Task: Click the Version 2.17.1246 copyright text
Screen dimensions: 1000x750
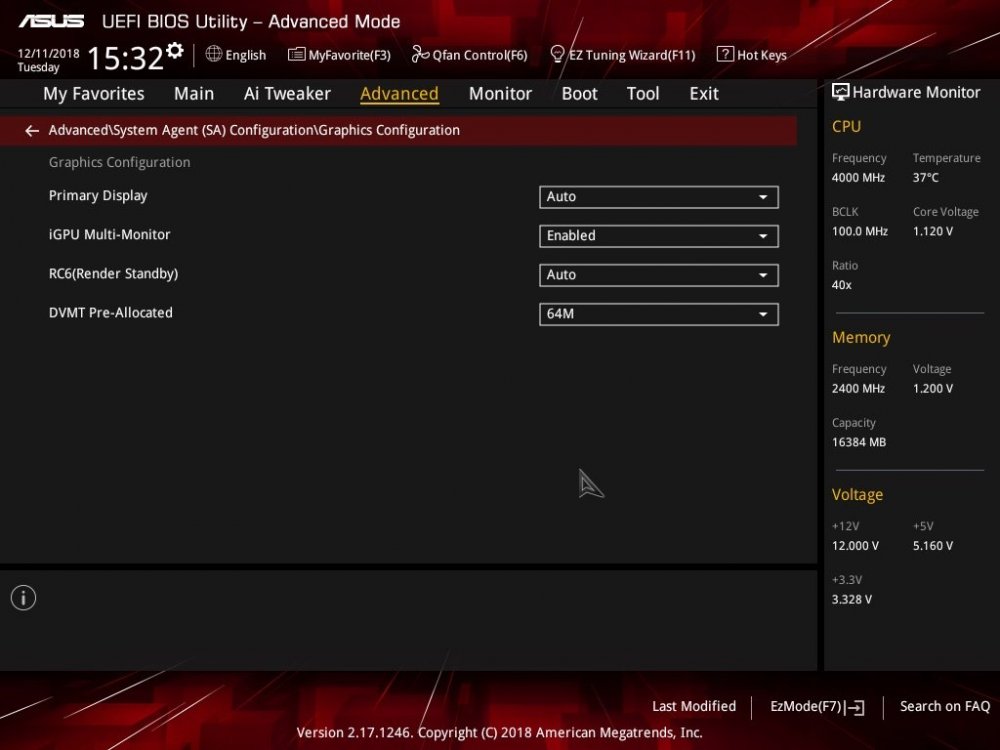Action: [x=499, y=732]
